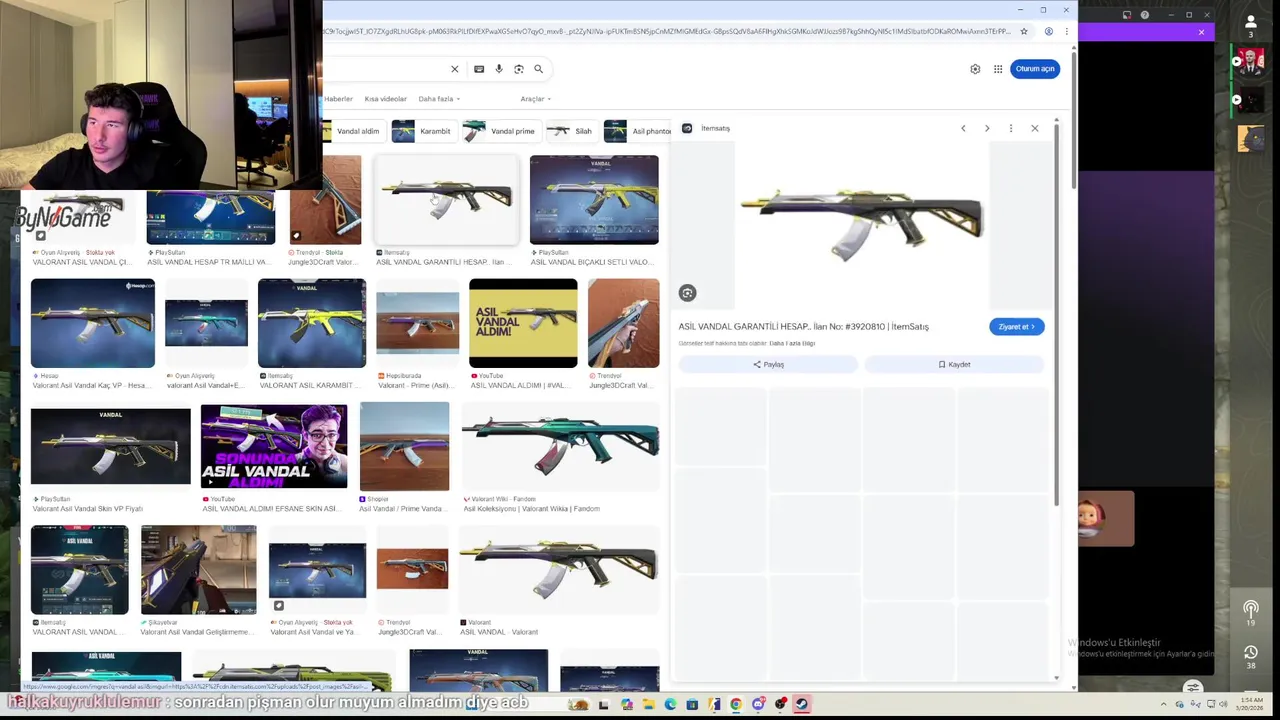Open preview panel more options menu

(1011, 128)
